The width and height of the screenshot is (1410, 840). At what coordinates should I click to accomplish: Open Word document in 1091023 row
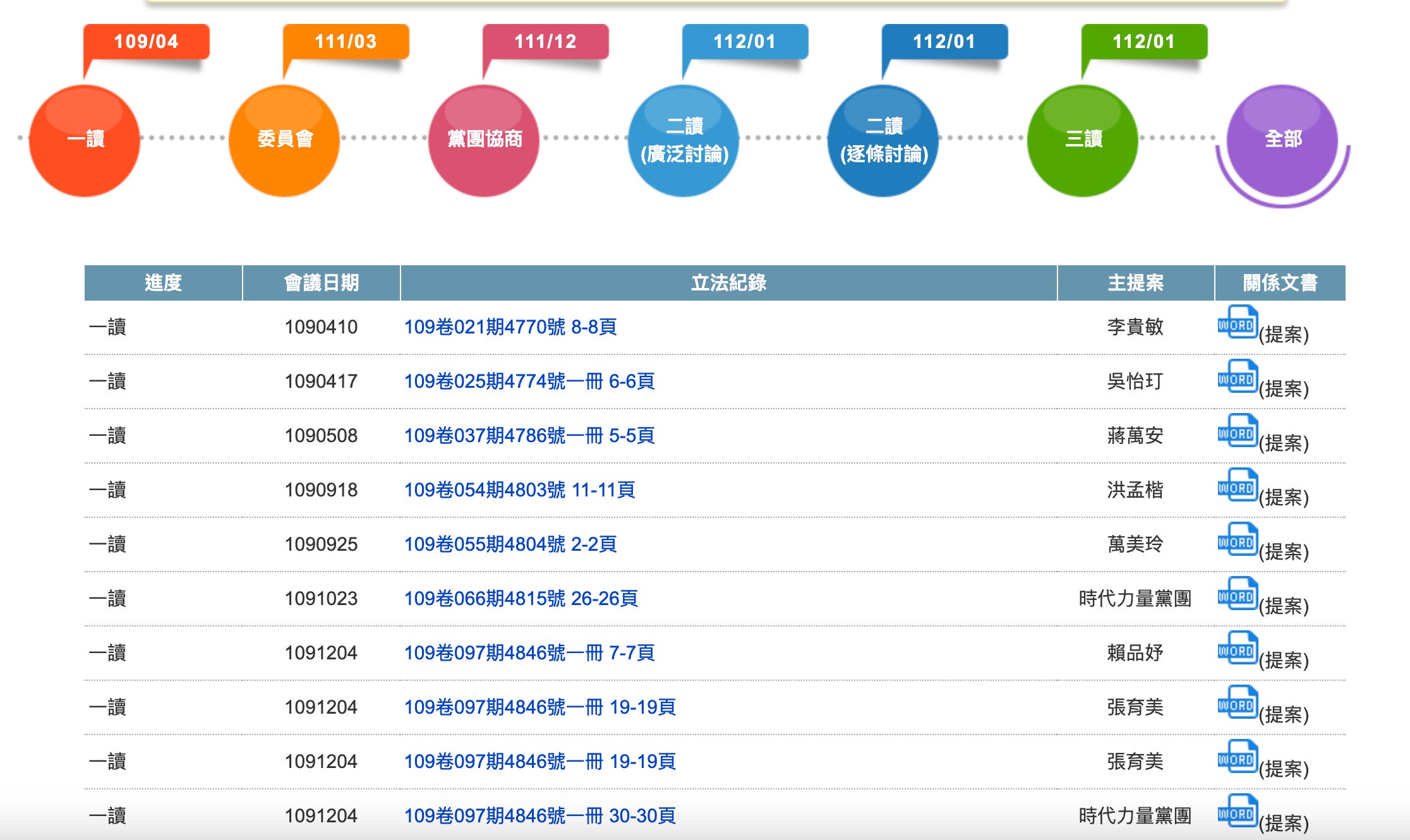(x=1237, y=594)
